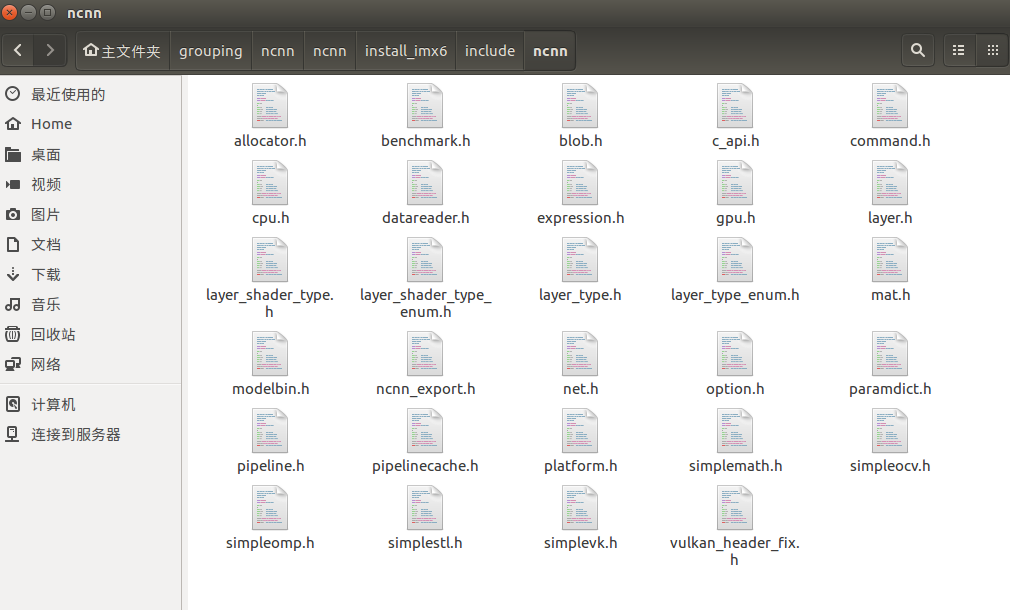Image resolution: width=1010 pixels, height=610 pixels.
Task: Open 下载 in the sidebar
Action: [x=90, y=275]
